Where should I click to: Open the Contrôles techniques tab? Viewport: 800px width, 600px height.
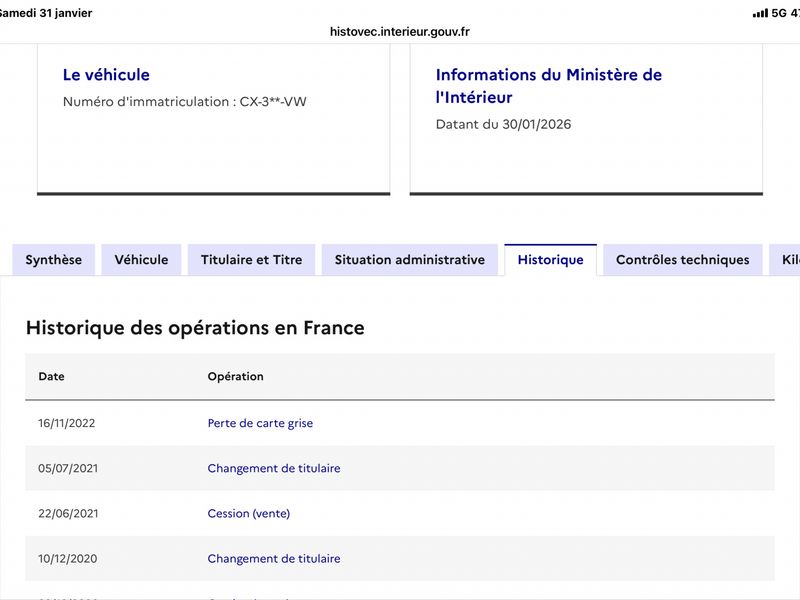tap(682, 260)
